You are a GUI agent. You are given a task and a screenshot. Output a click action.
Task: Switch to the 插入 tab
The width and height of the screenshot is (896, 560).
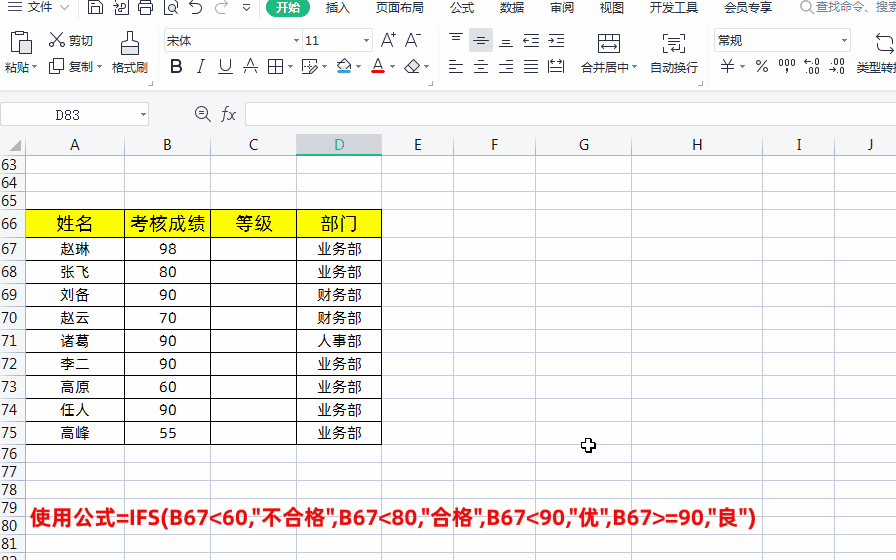click(337, 7)
